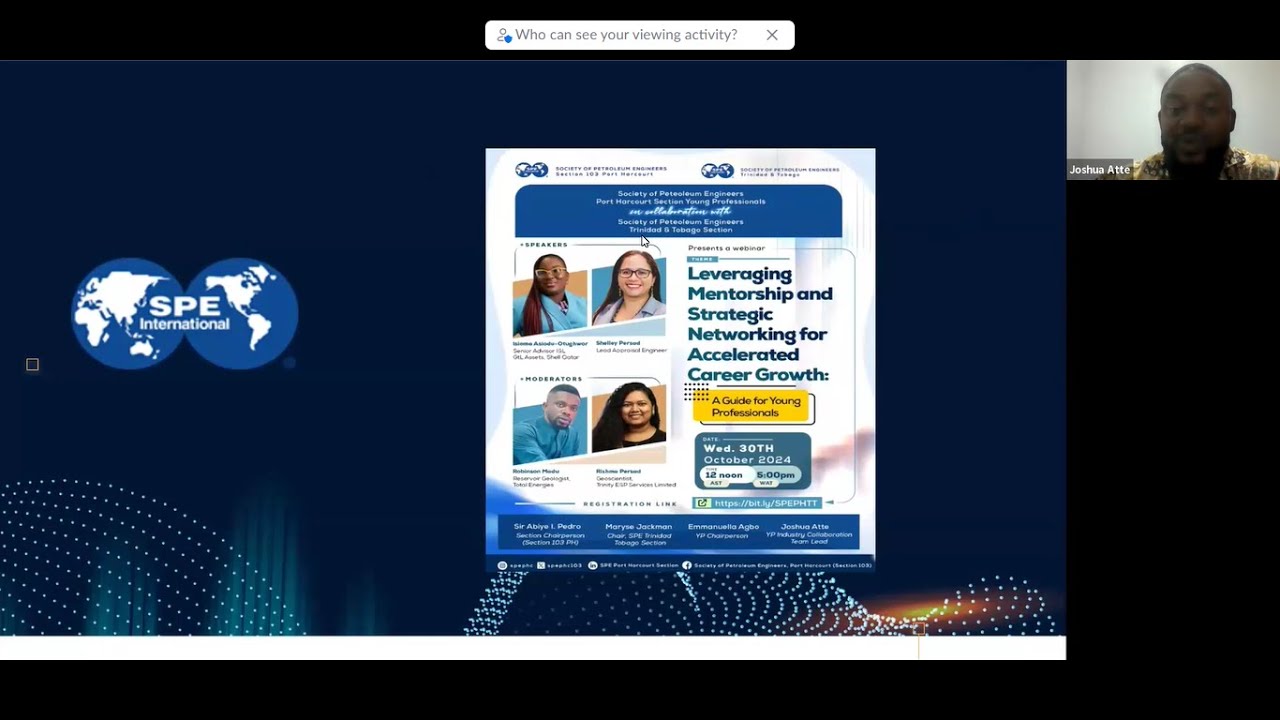Click the Section 103 Port Harcourt SPE logo

coord(532,170)
